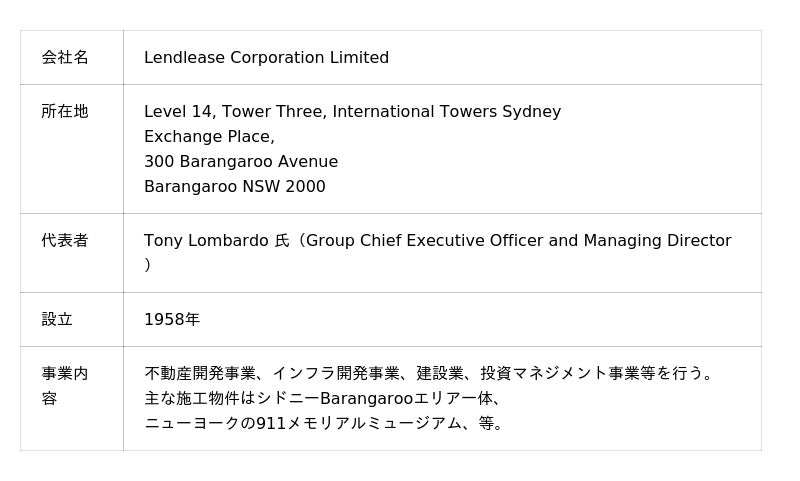Click the 代表者 label cell
The image size is (800, 481).
point(72,253)
